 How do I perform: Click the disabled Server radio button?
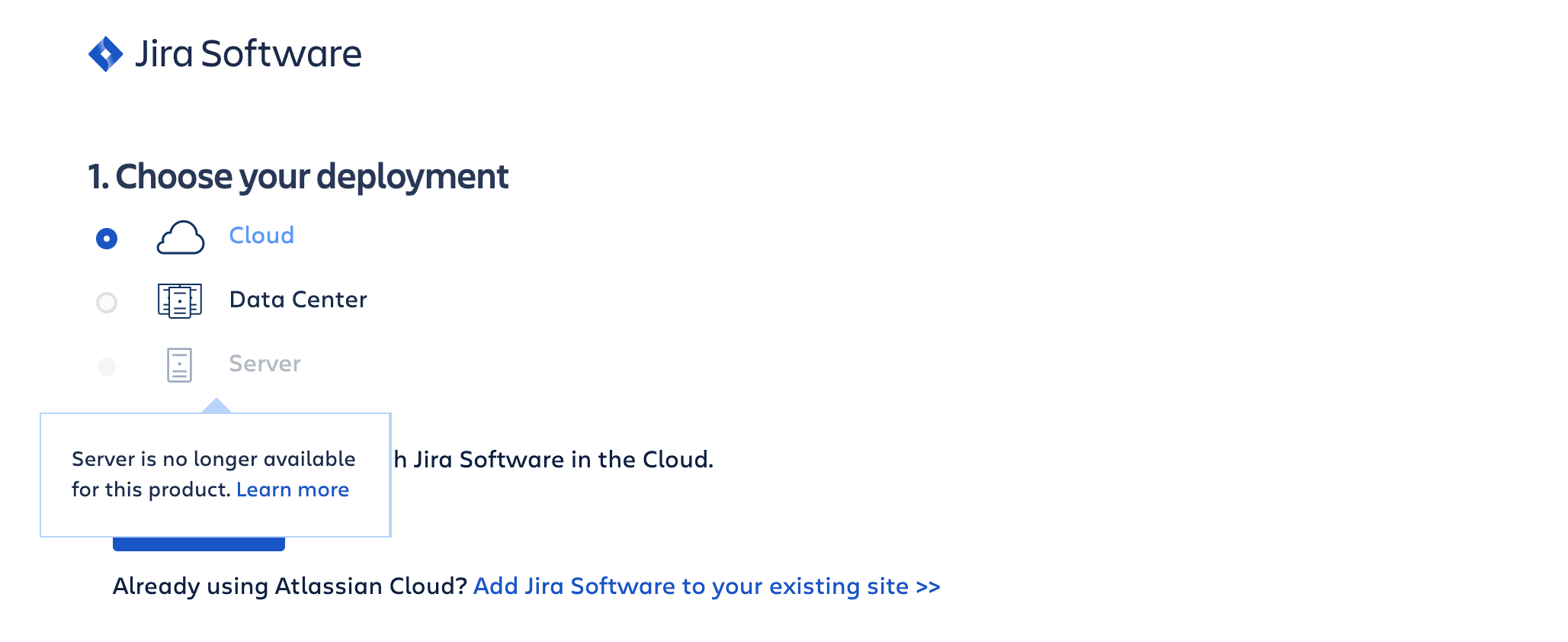107,367
